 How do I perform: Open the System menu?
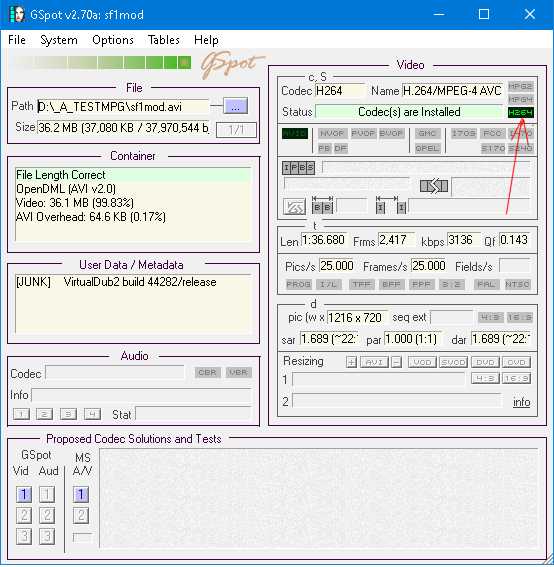[x=59, y=40]
